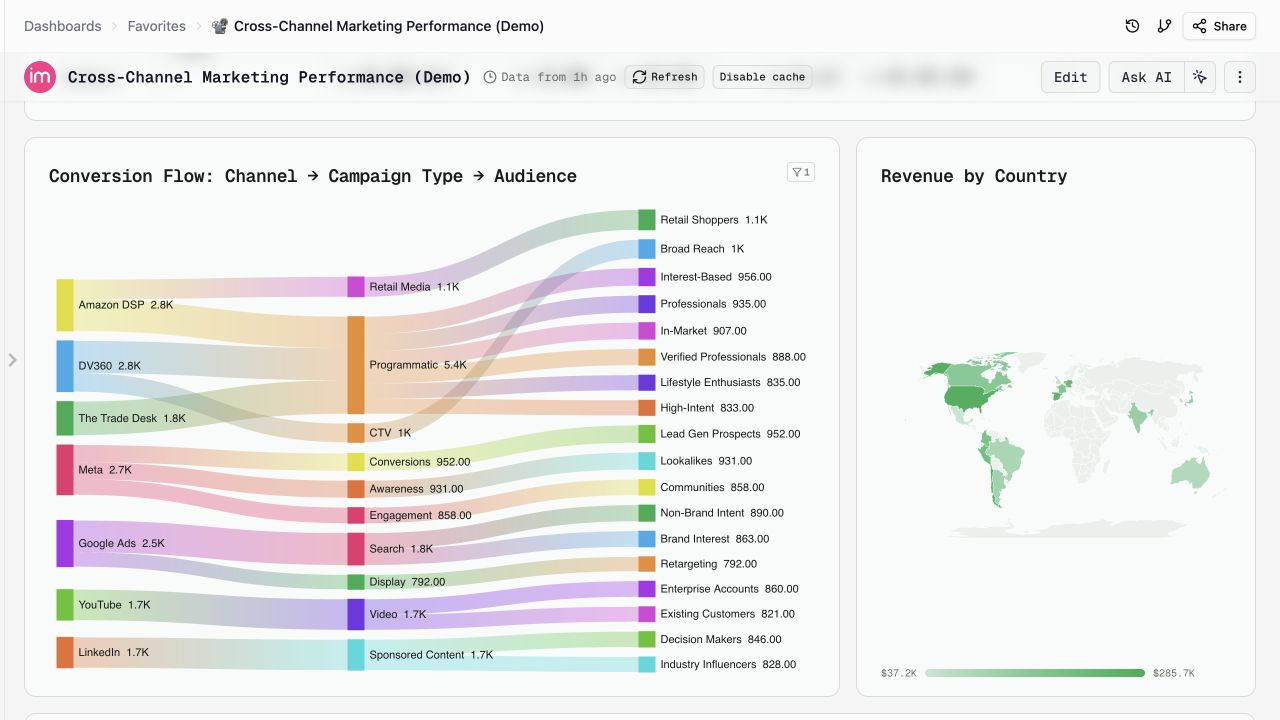1280x720 pixels.
Task: Click the United States on the map
Action: (x=965, y=398)
